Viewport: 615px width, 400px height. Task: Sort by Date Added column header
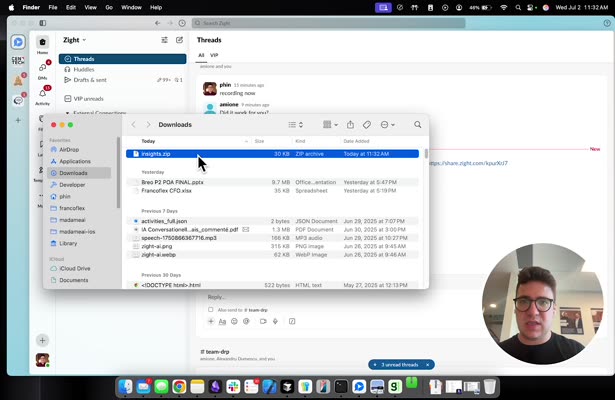click(x=356, y=141)
